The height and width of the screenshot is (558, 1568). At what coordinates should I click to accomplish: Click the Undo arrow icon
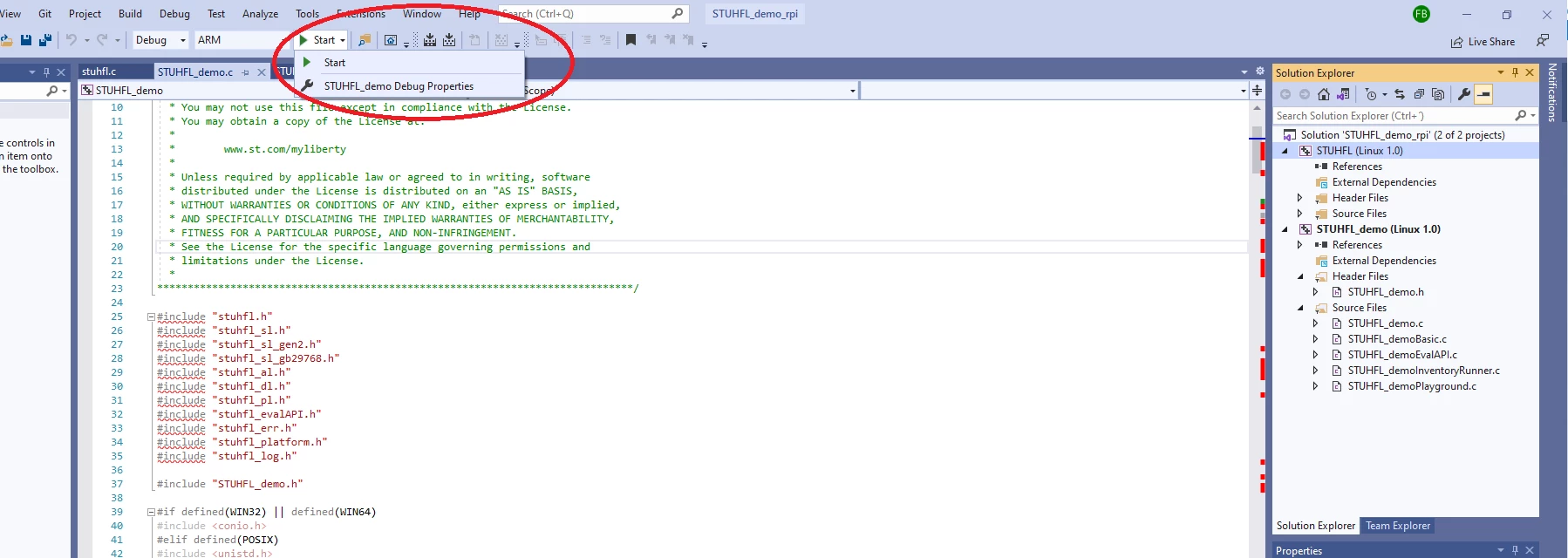(x=72, y=40)
